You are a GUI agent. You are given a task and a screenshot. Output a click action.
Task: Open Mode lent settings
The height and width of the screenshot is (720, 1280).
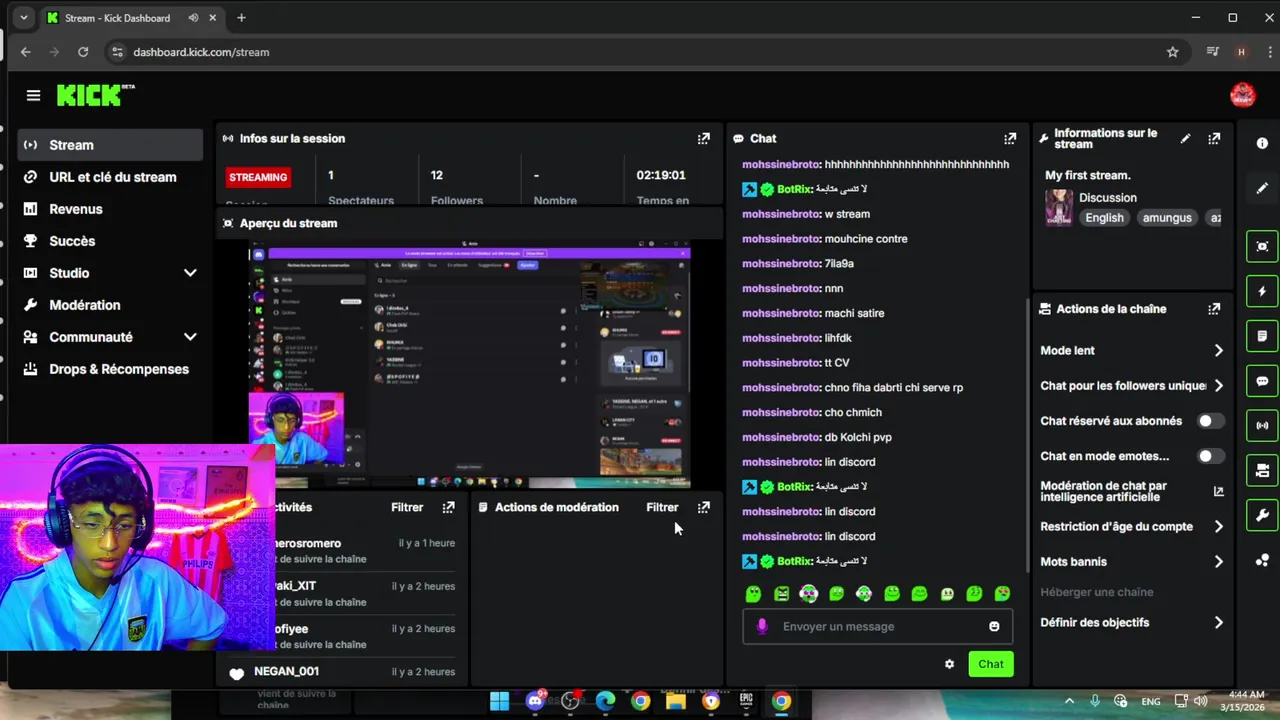pyautogui.click(x=1132, y=351)
